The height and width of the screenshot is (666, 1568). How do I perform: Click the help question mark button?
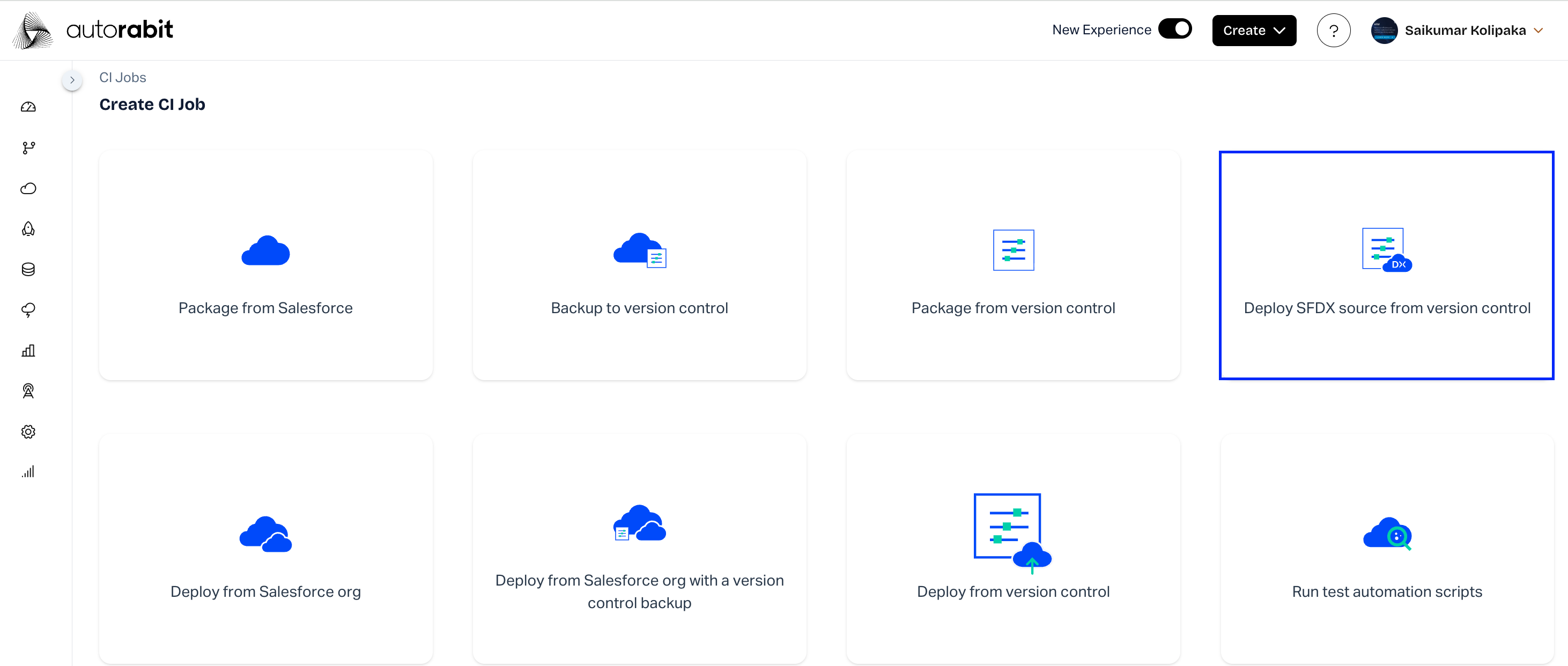1333,31
